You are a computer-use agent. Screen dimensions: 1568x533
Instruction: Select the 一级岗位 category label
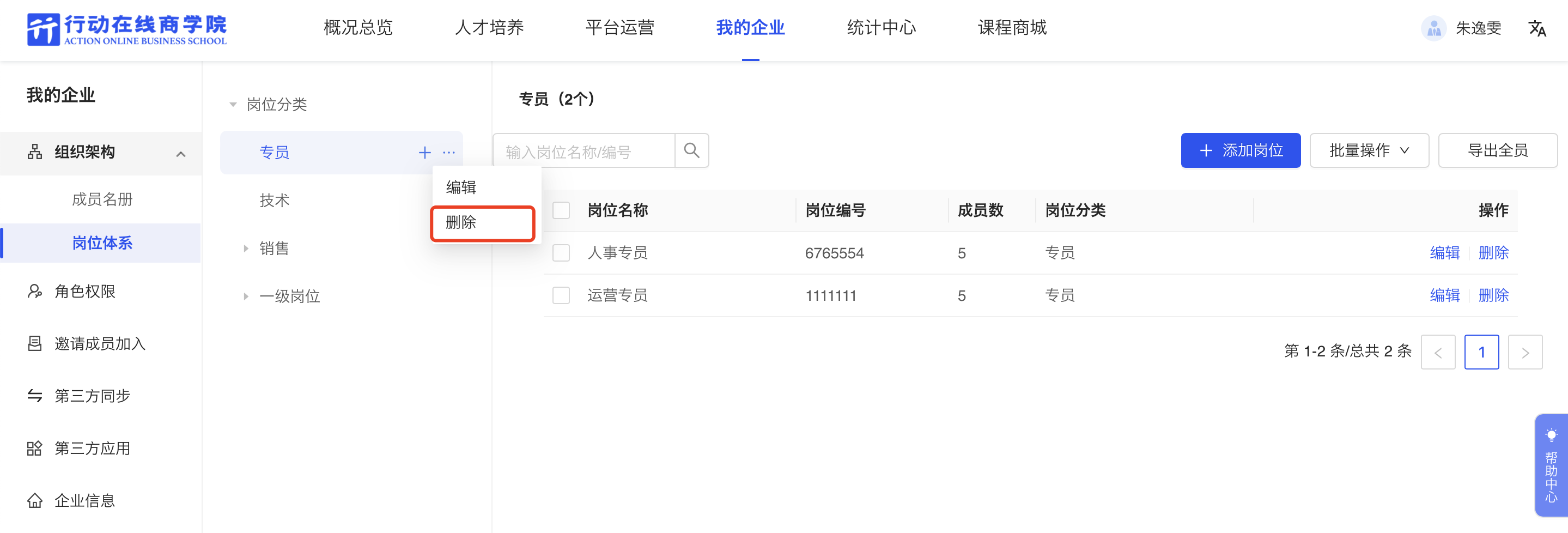[290, 296]
